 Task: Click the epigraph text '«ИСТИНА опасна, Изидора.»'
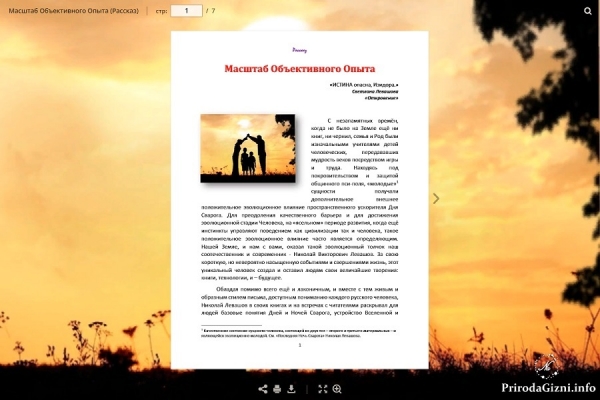pos(364,85)
